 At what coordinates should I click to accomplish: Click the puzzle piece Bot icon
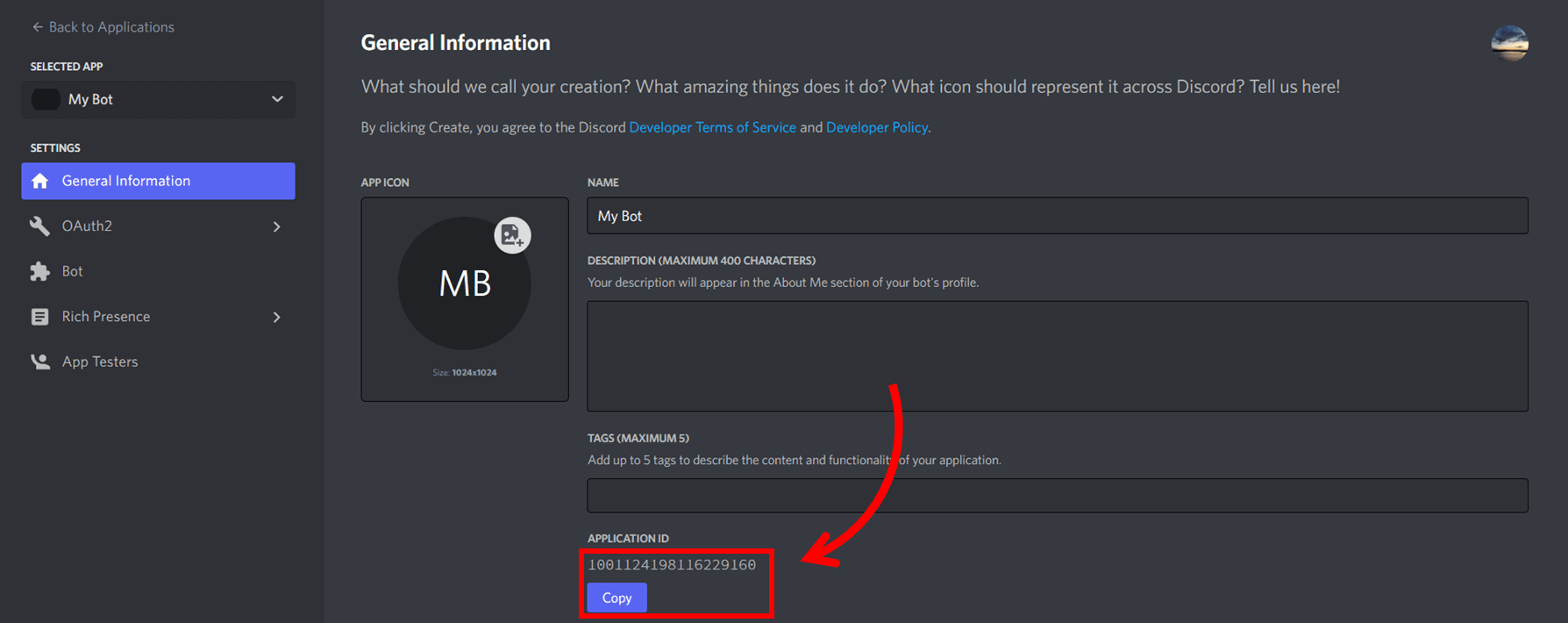tap(40, 272)
